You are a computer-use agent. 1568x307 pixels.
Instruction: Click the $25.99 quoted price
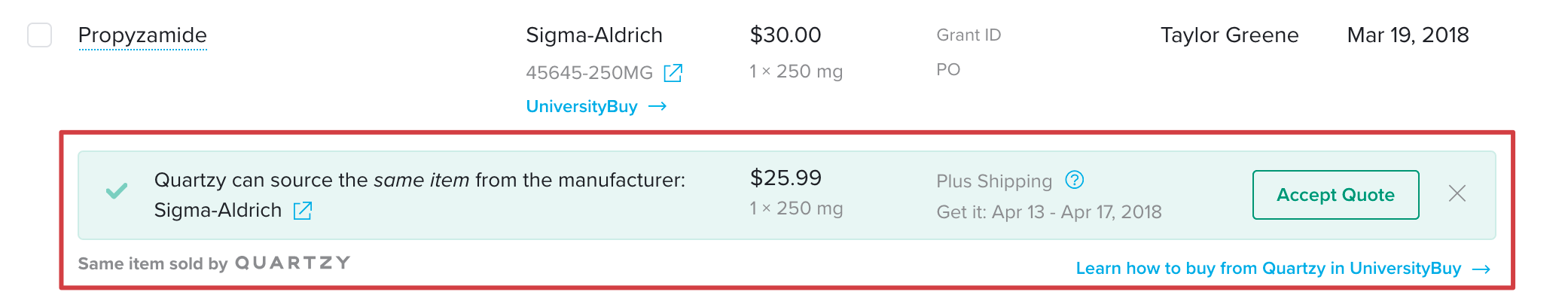pyautogui.click(x=786, y=178)
